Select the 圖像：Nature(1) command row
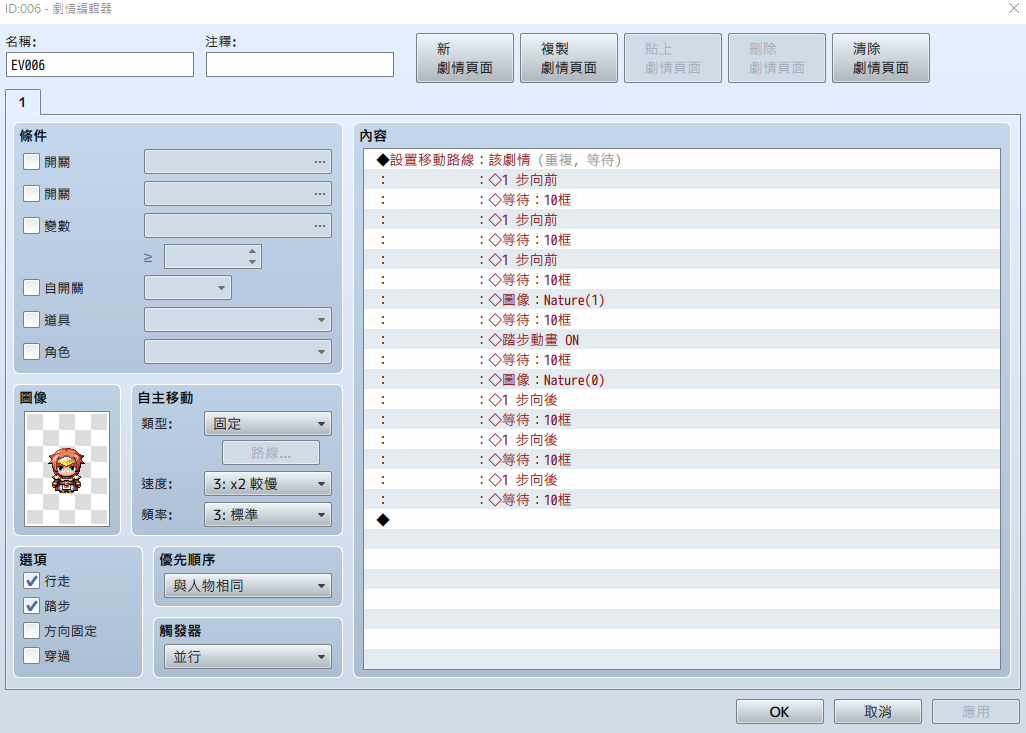 pyautogui.click(x=682, y=300)
